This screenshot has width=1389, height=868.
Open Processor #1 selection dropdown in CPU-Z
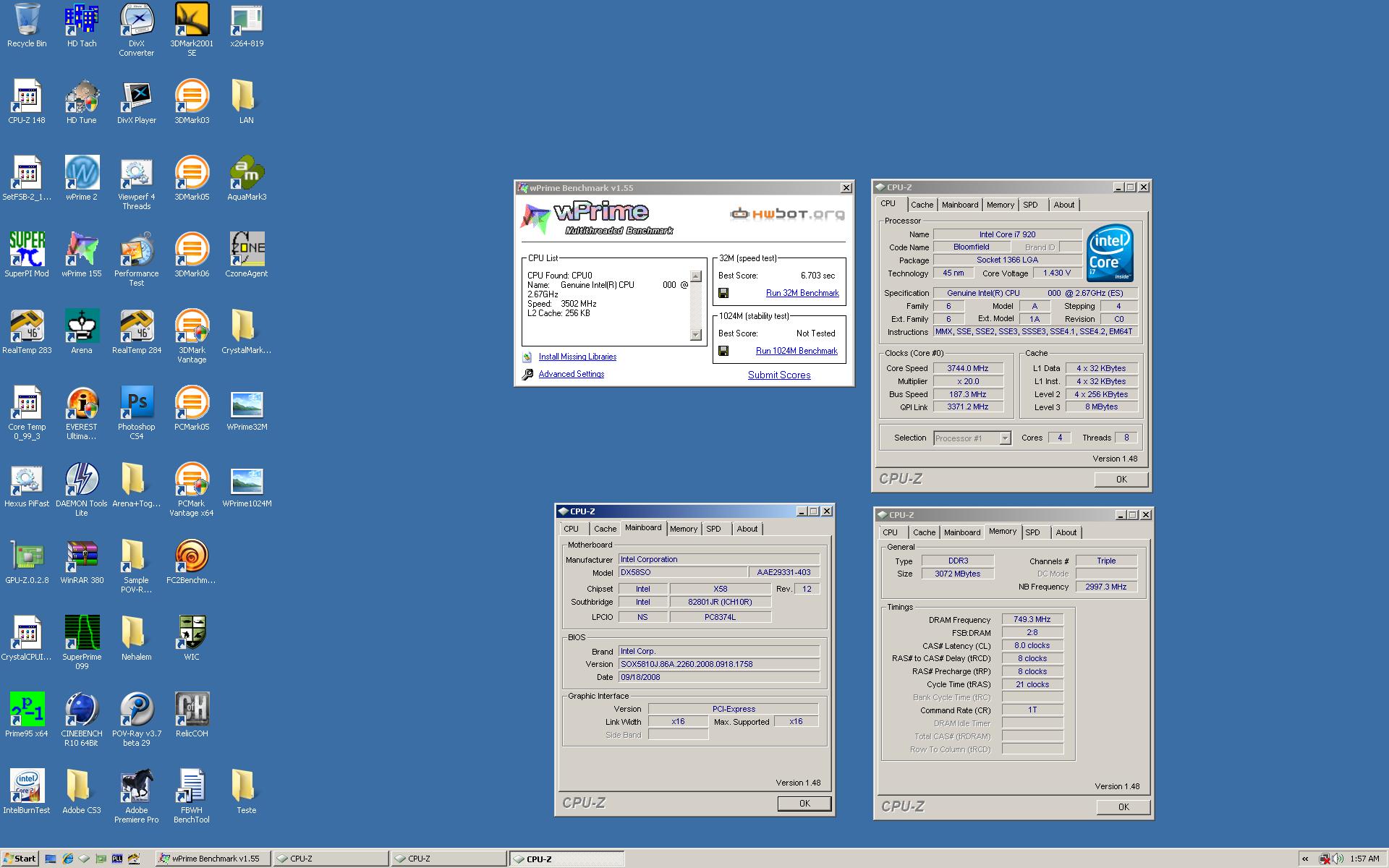tap(1005, 438)
